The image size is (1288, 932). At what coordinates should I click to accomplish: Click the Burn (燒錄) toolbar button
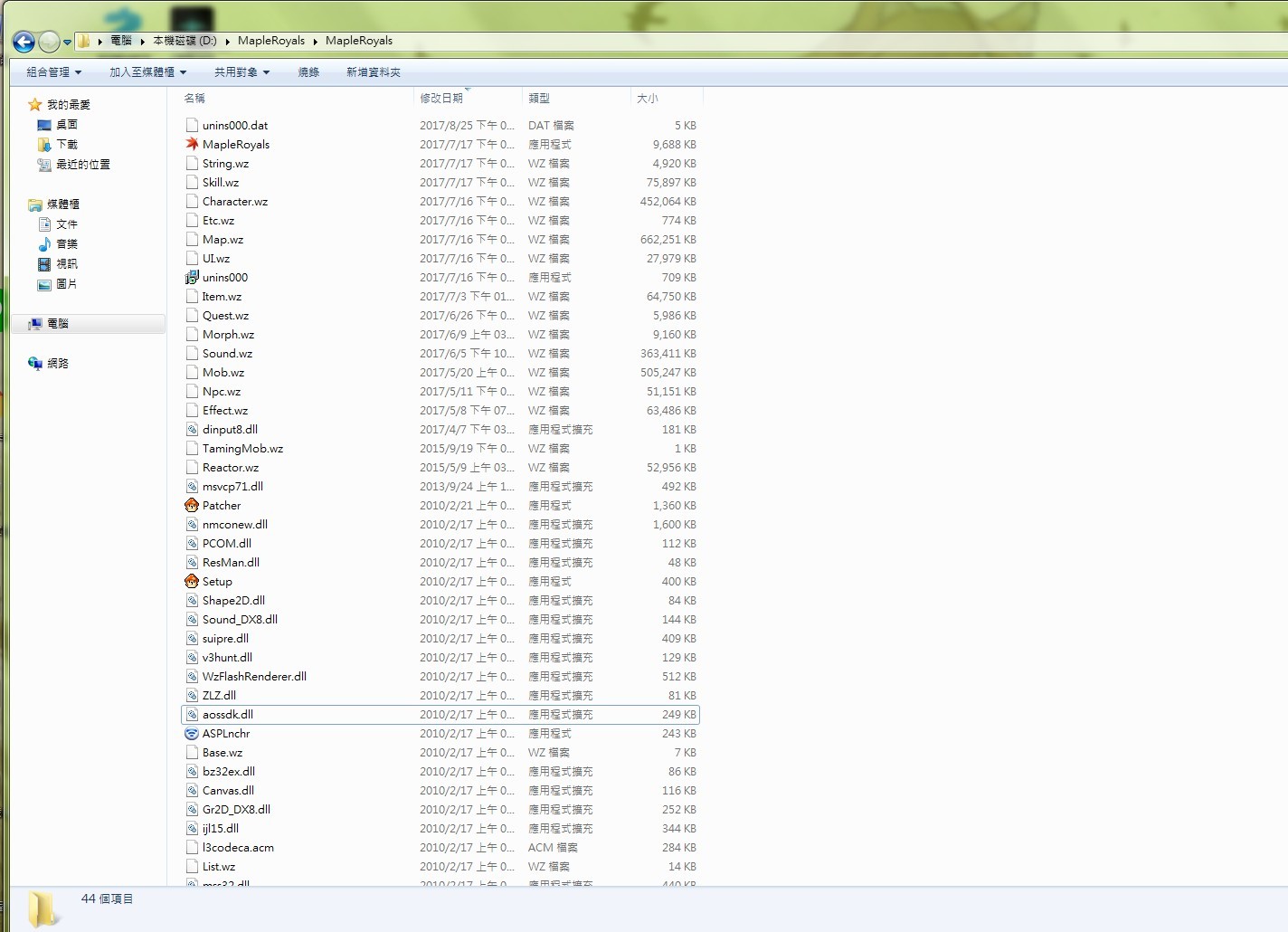(308, 72)
